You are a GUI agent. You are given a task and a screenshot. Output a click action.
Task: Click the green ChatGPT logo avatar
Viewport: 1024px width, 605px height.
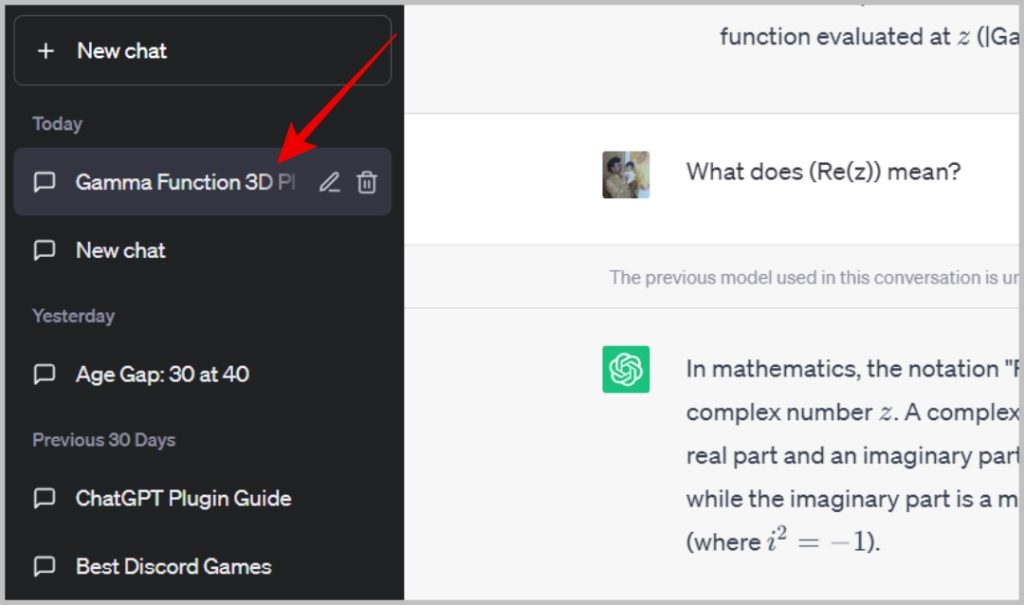(x=626, y=369)
